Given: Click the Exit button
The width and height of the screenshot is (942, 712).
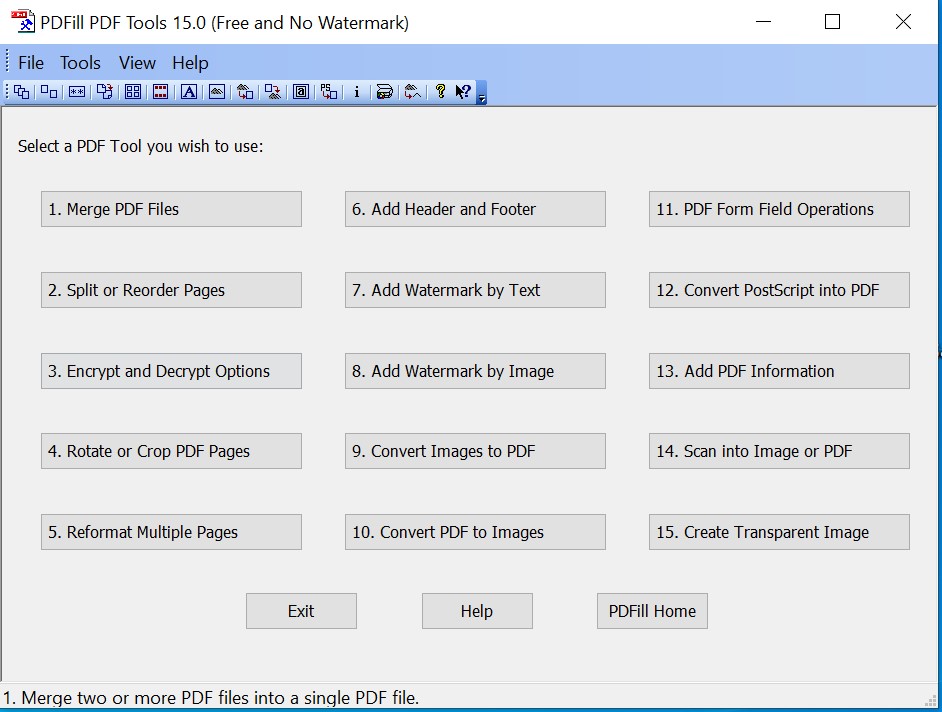Looking at the screenshot, I should pos(301,611).
